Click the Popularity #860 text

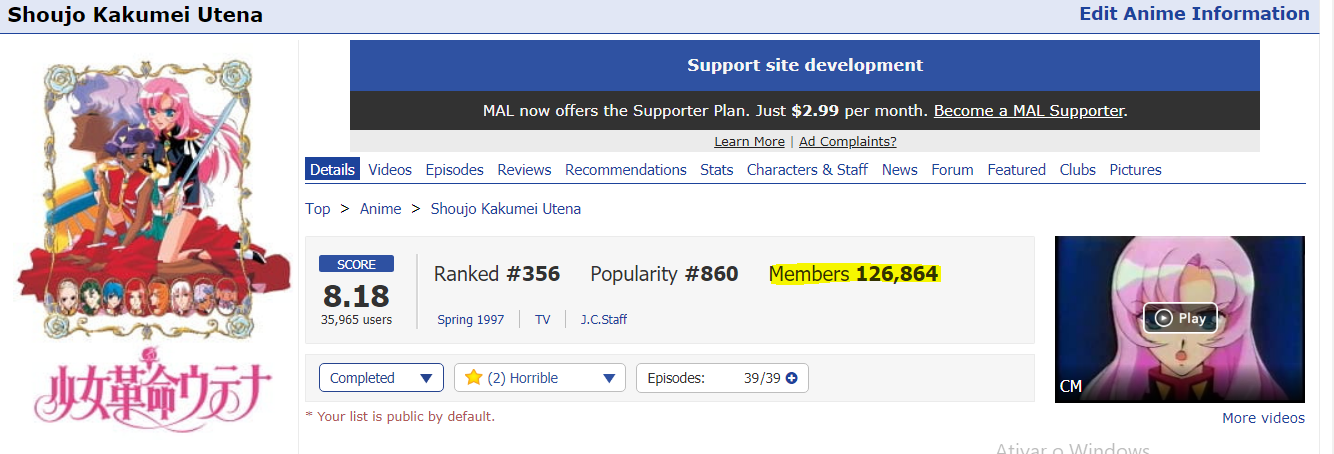click(664, 274)
